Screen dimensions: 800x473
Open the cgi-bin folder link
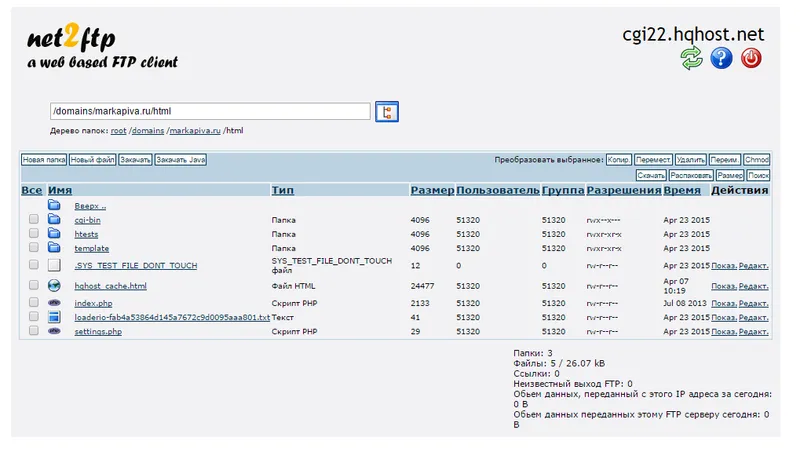click(x=87, y=220)
